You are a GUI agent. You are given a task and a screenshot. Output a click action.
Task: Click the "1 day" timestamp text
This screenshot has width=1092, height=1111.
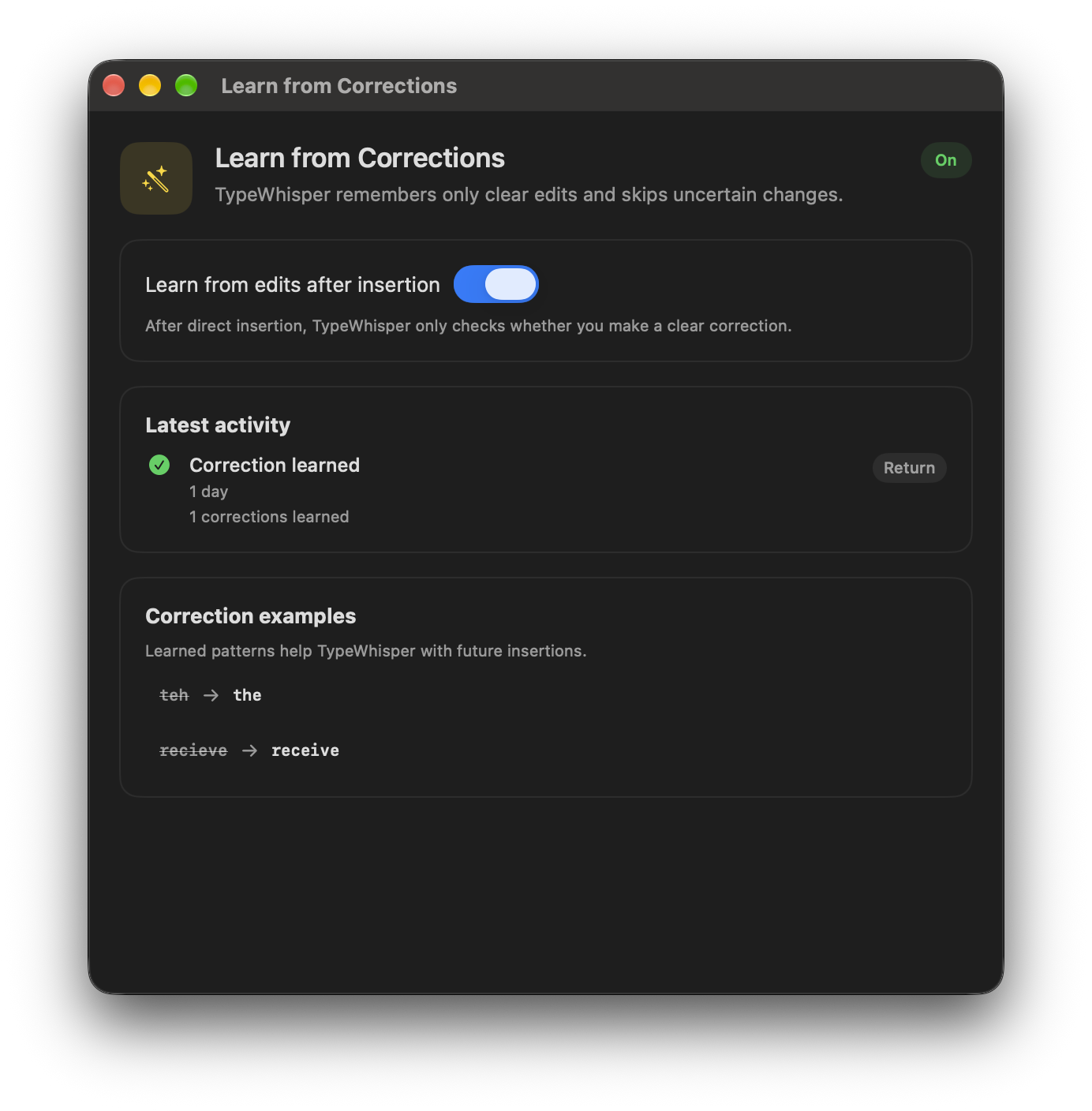point(208,492)
